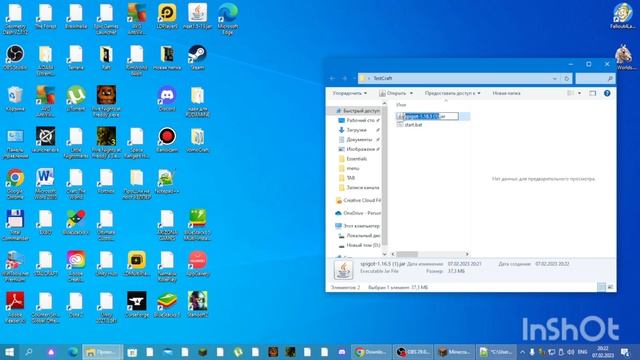Open Рабочий стол in the navigation pane

click(x=359, y=120)
